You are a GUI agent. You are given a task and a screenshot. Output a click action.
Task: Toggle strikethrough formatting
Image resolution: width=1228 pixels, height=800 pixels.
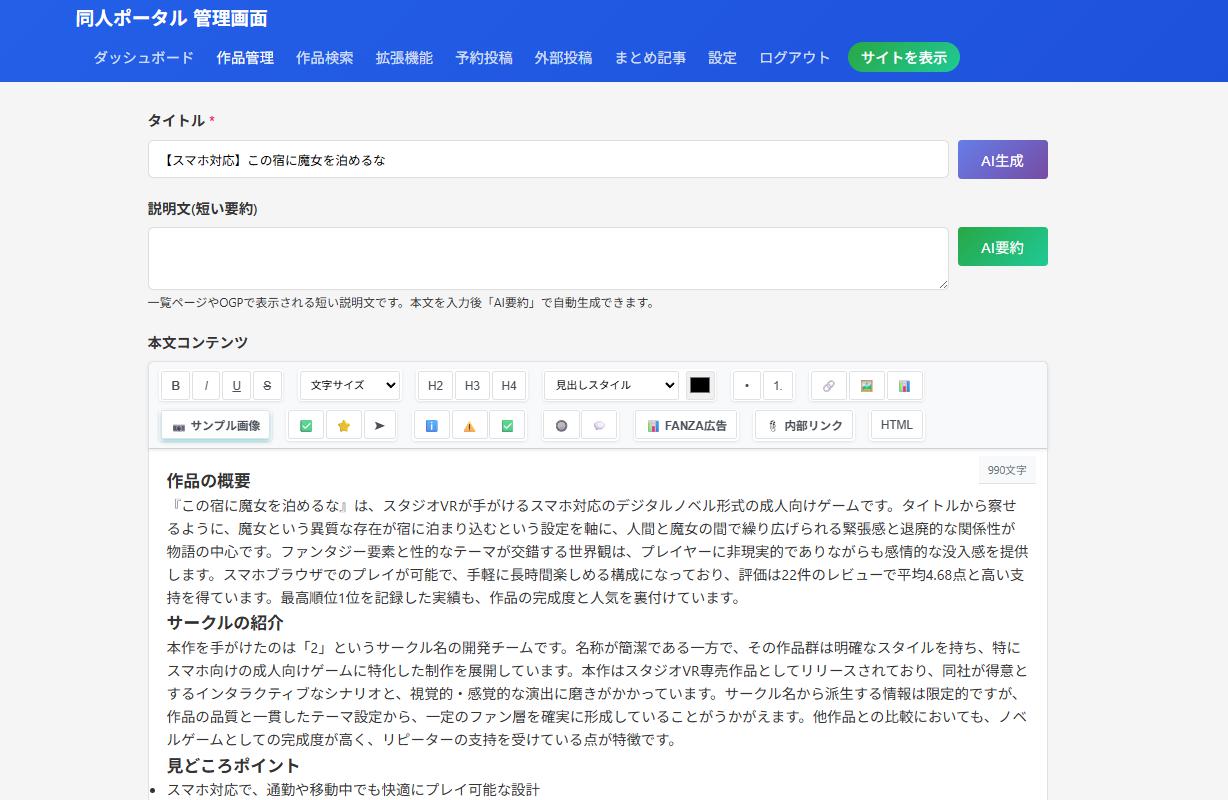pos(267,386)
